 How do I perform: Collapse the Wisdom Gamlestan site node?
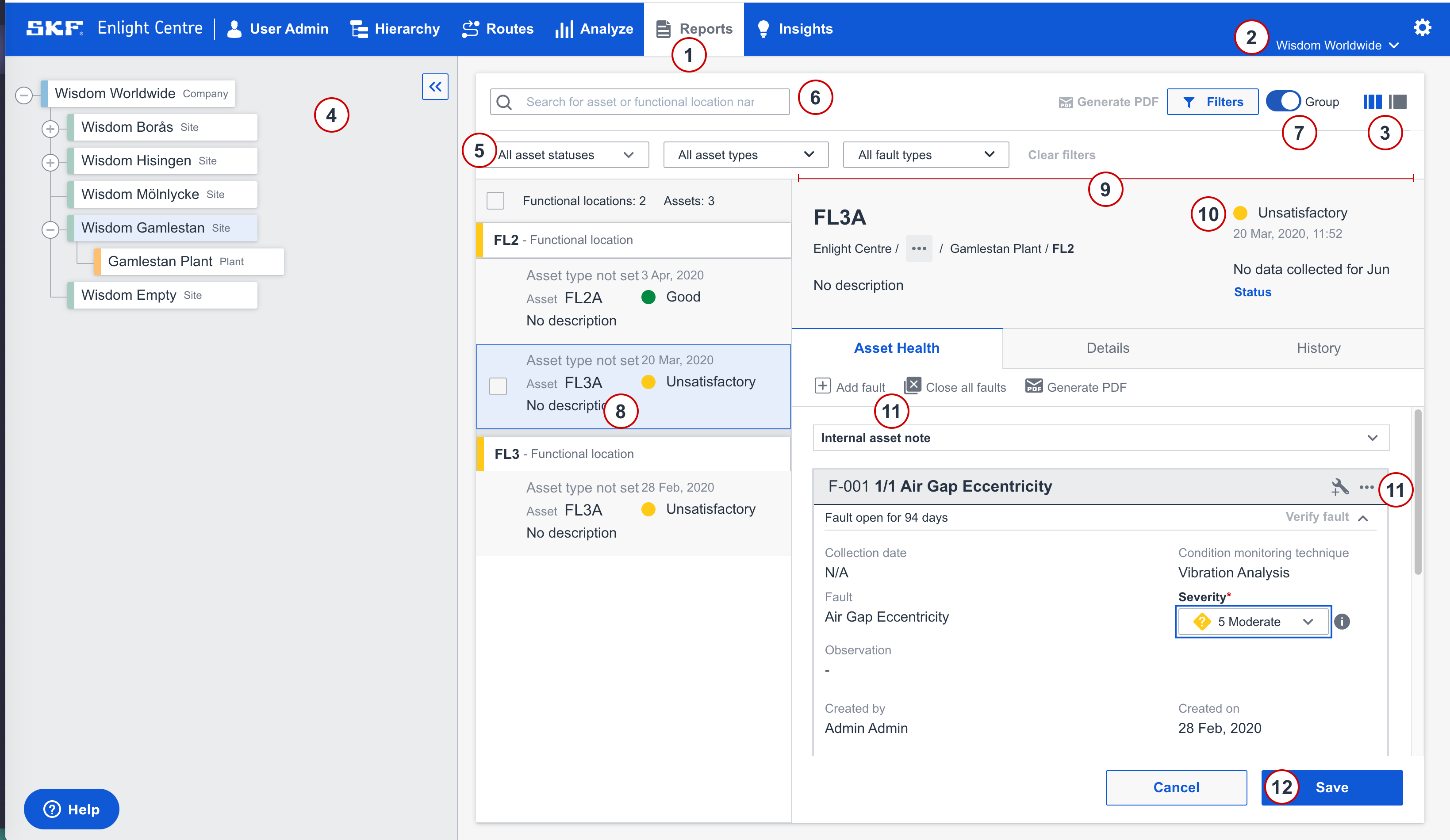point(50,229)
